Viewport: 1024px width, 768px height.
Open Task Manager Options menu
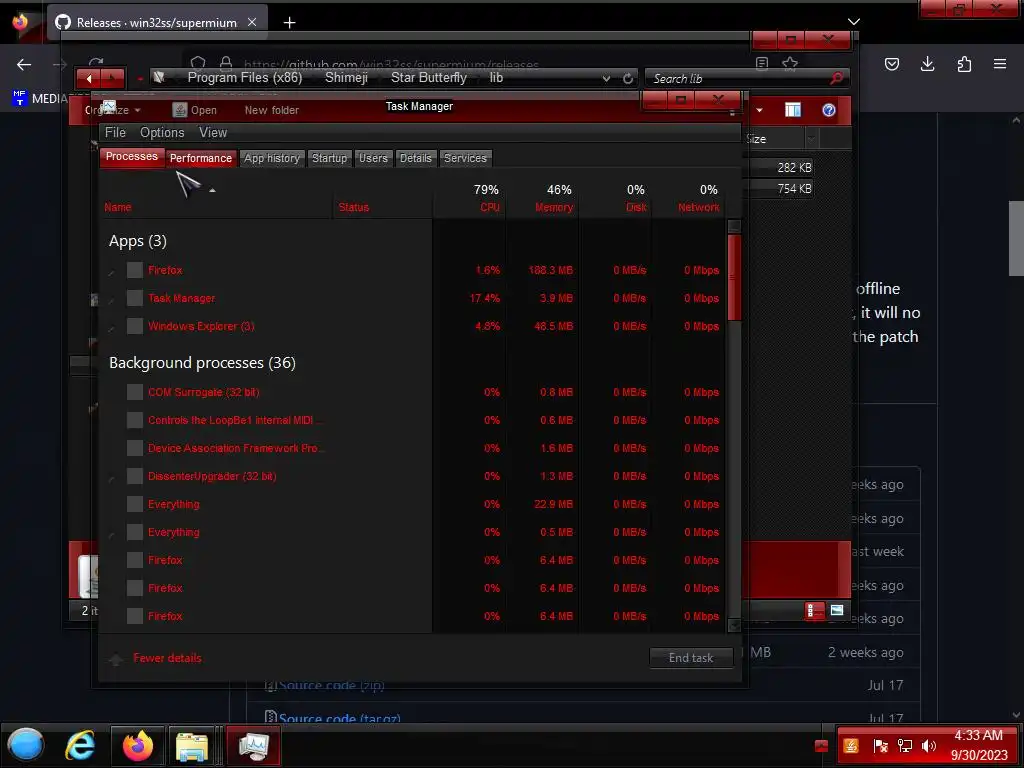click(162, 133)
